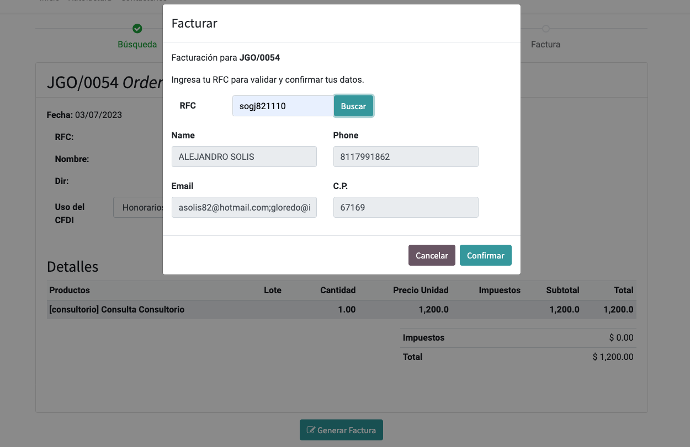The height and width of the screenshot is (447, 690).
Task: Click the Cantidad column header
Action: click(337, 290)
